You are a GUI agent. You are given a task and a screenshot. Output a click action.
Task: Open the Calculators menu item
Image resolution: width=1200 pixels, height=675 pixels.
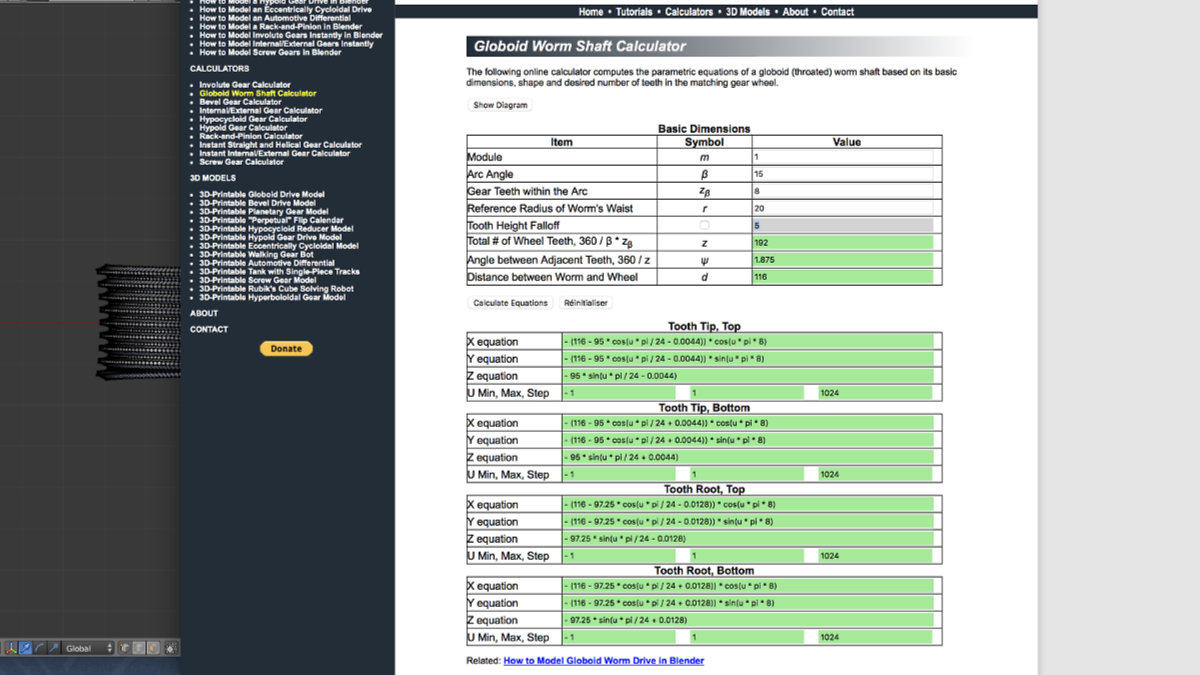(689, 12)
